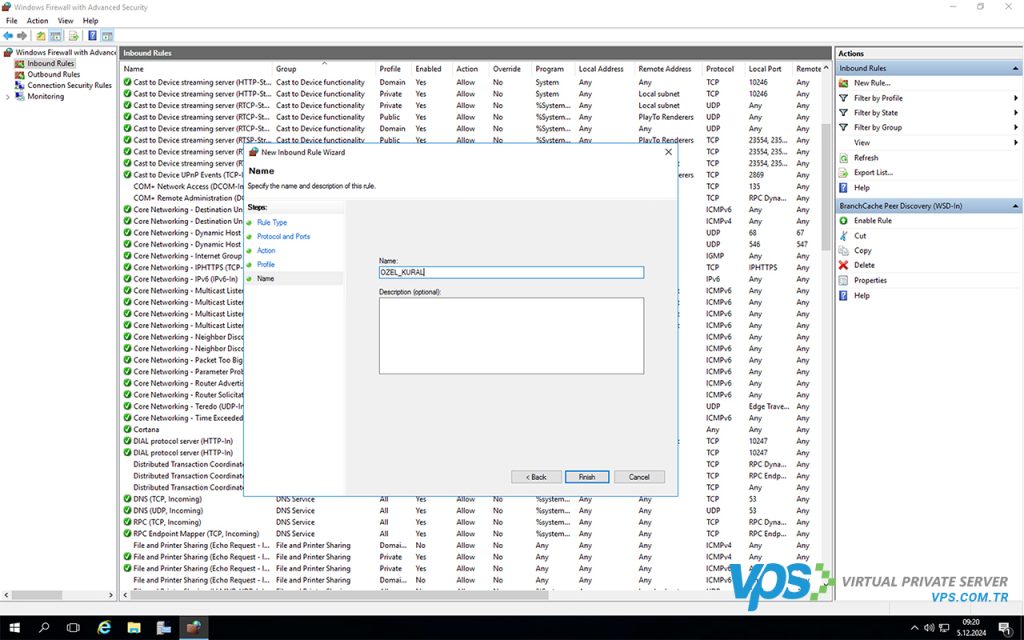1024x640 pixels.
Task: Click Enable Rule in the Actions pane
Action: click(x=872, y=221)
